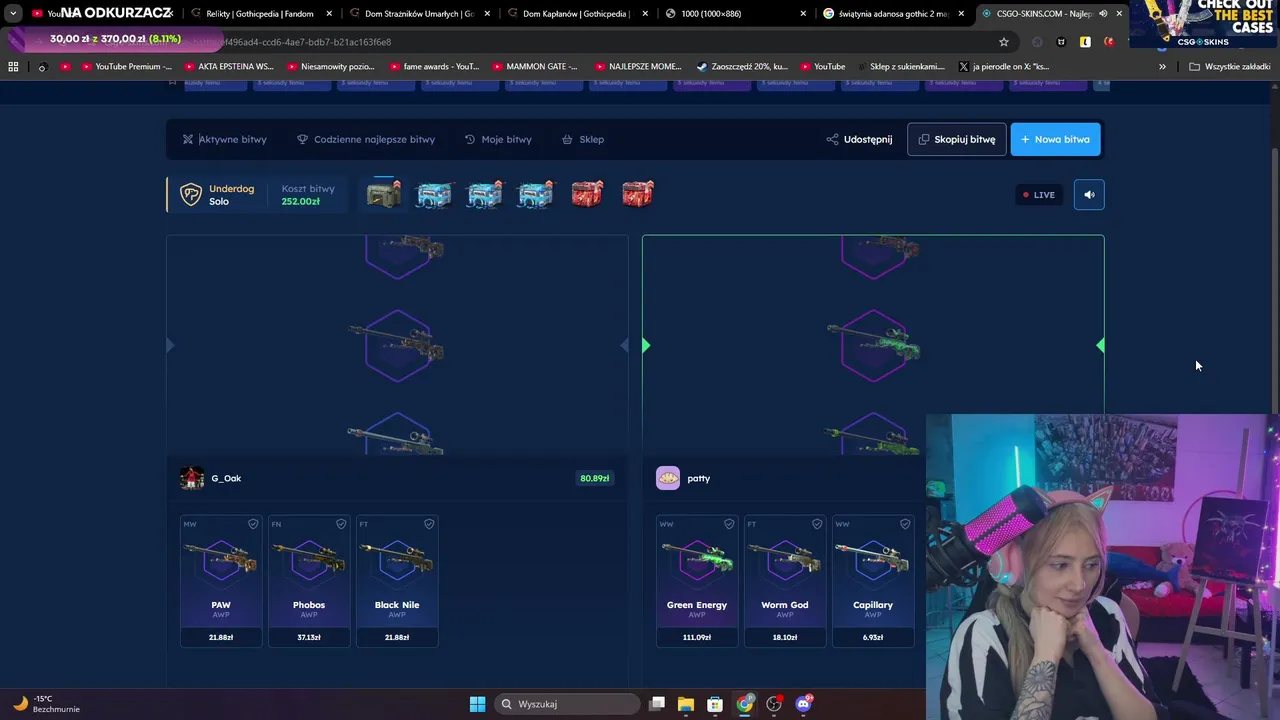Image resolution: width=1280 pixels, height=720 pixels.
Task: Open Codzienne najlepsze bitwy tab
Action: [366, 139]
